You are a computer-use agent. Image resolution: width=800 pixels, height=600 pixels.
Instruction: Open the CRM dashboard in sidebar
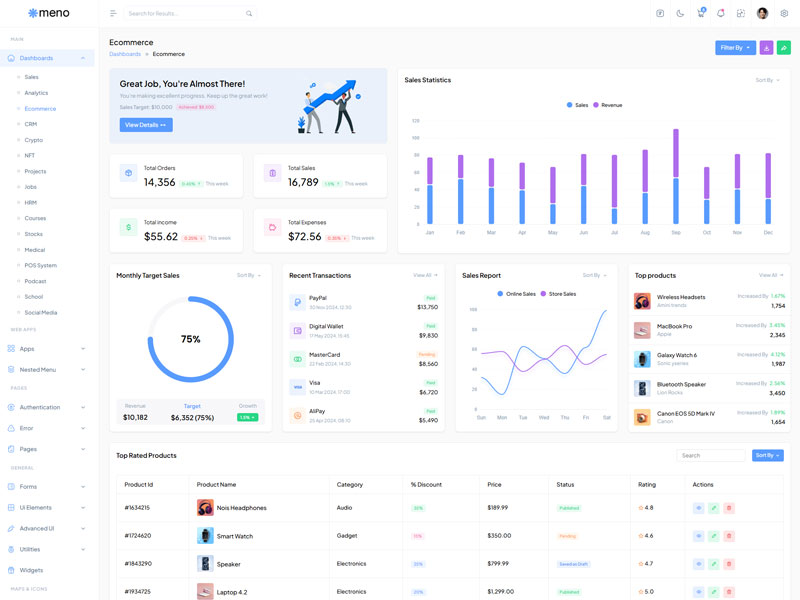coord(31,124)
